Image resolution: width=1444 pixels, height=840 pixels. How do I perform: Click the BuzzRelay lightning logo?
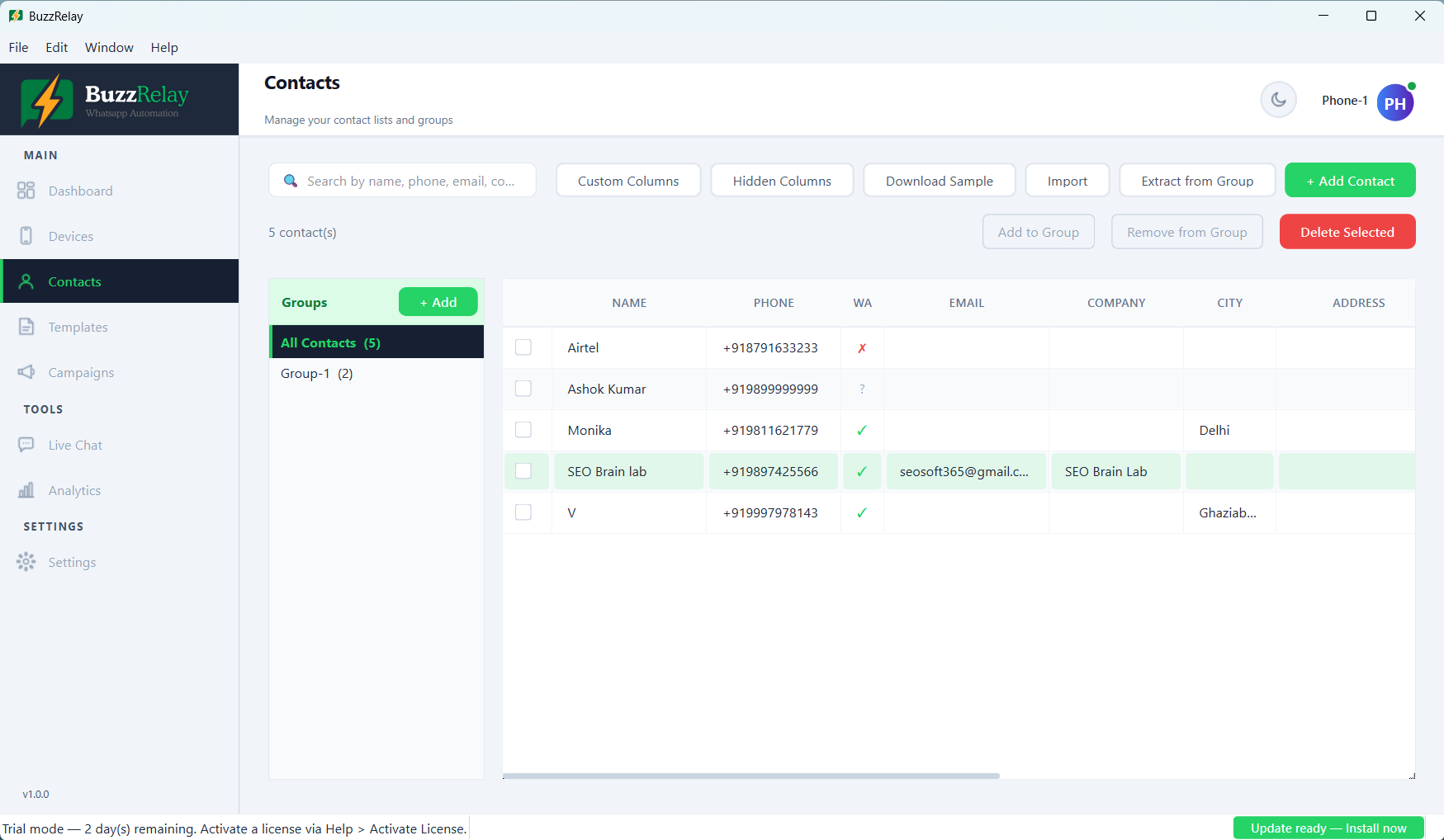point(47,101)
